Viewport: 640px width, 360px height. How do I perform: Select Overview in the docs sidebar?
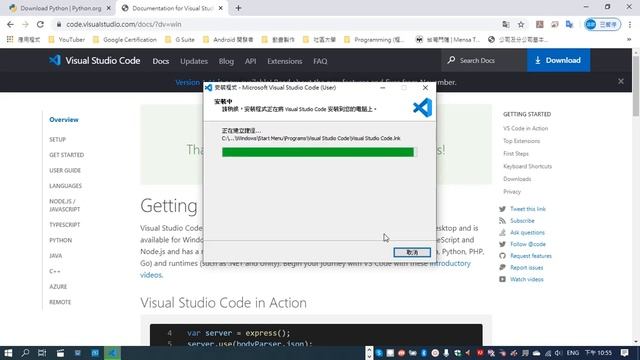(64, 120)
